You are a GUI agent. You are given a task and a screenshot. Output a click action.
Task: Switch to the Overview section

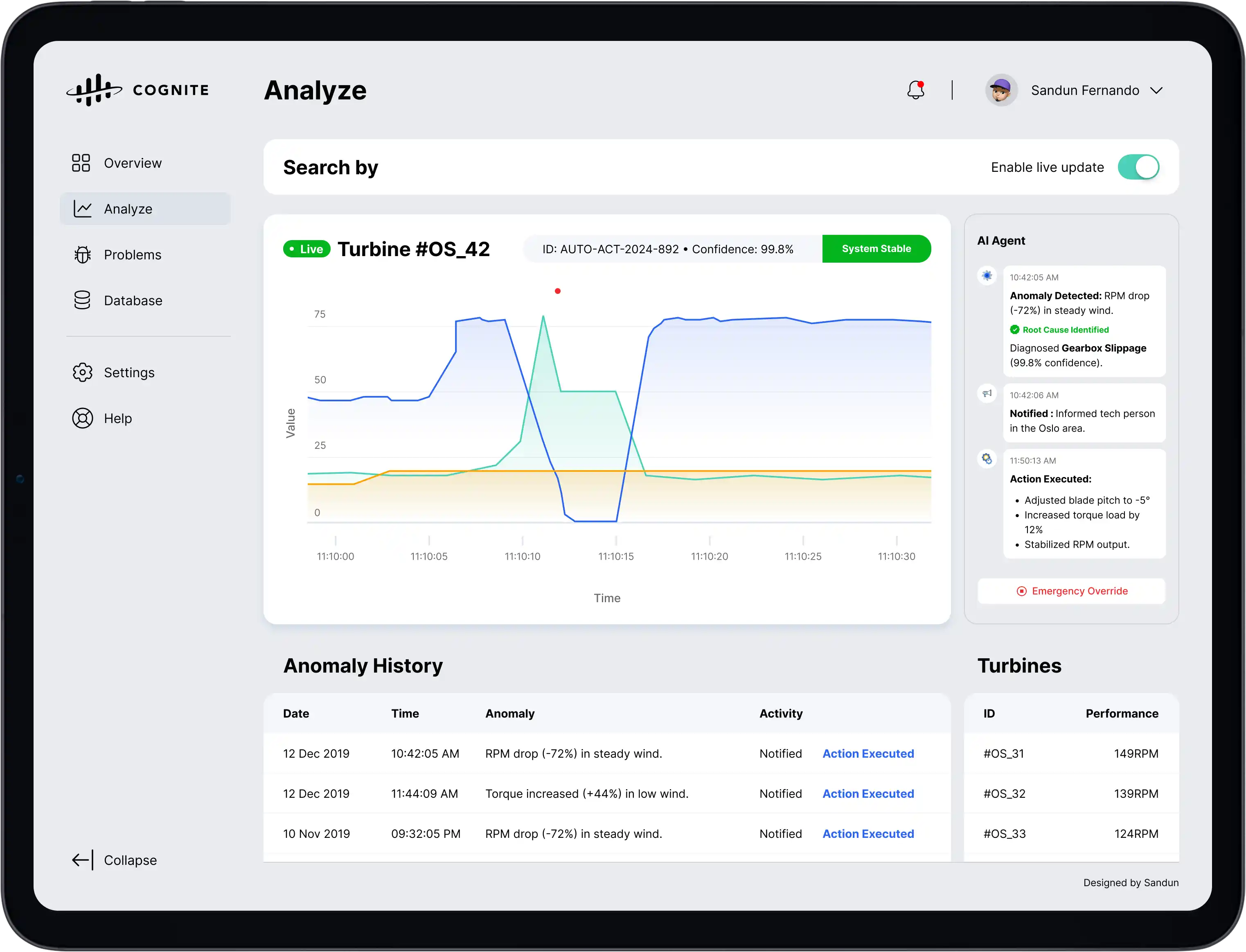coord(132,163)
